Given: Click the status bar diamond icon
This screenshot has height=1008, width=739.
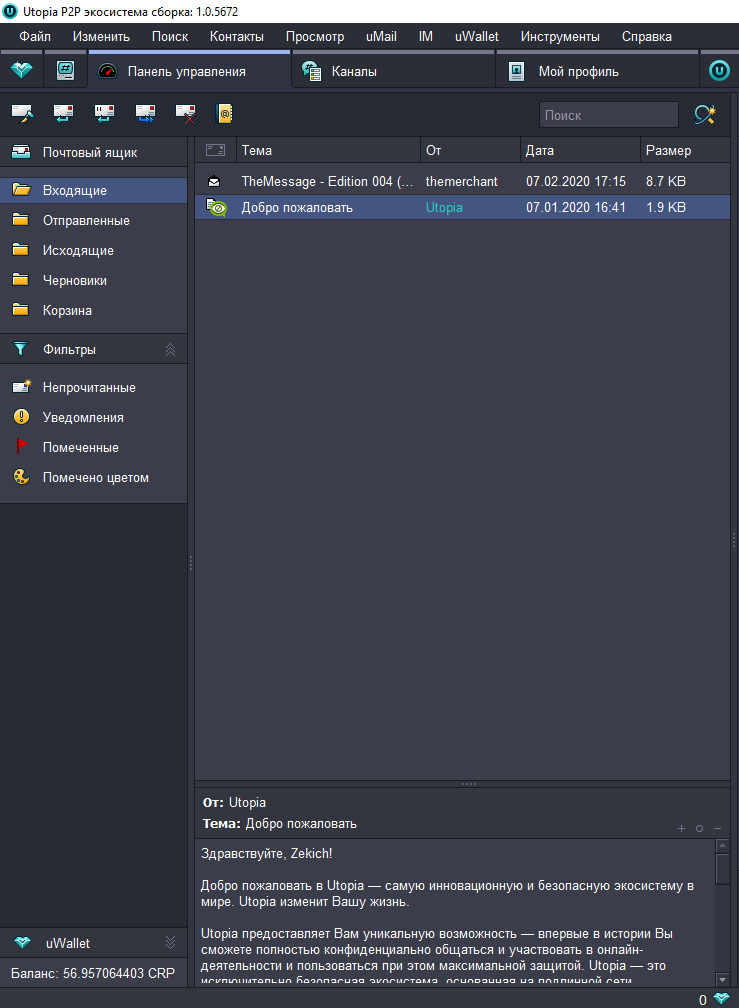Looking at the screenshot, I should [x=722, y=998].
